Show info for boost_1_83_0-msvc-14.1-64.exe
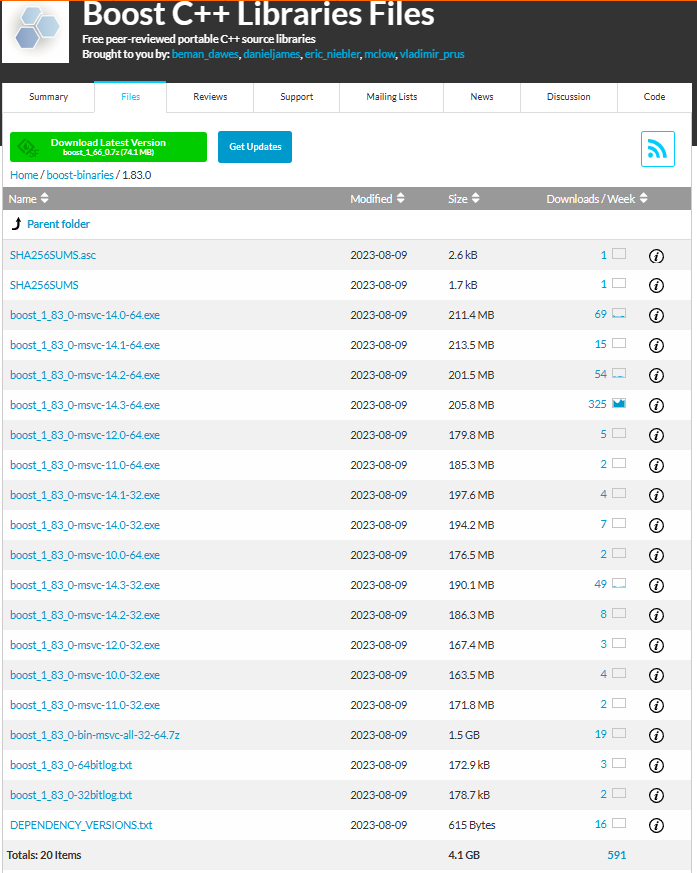The height and width of the screenshot is (873, 697). click(656, 346)
